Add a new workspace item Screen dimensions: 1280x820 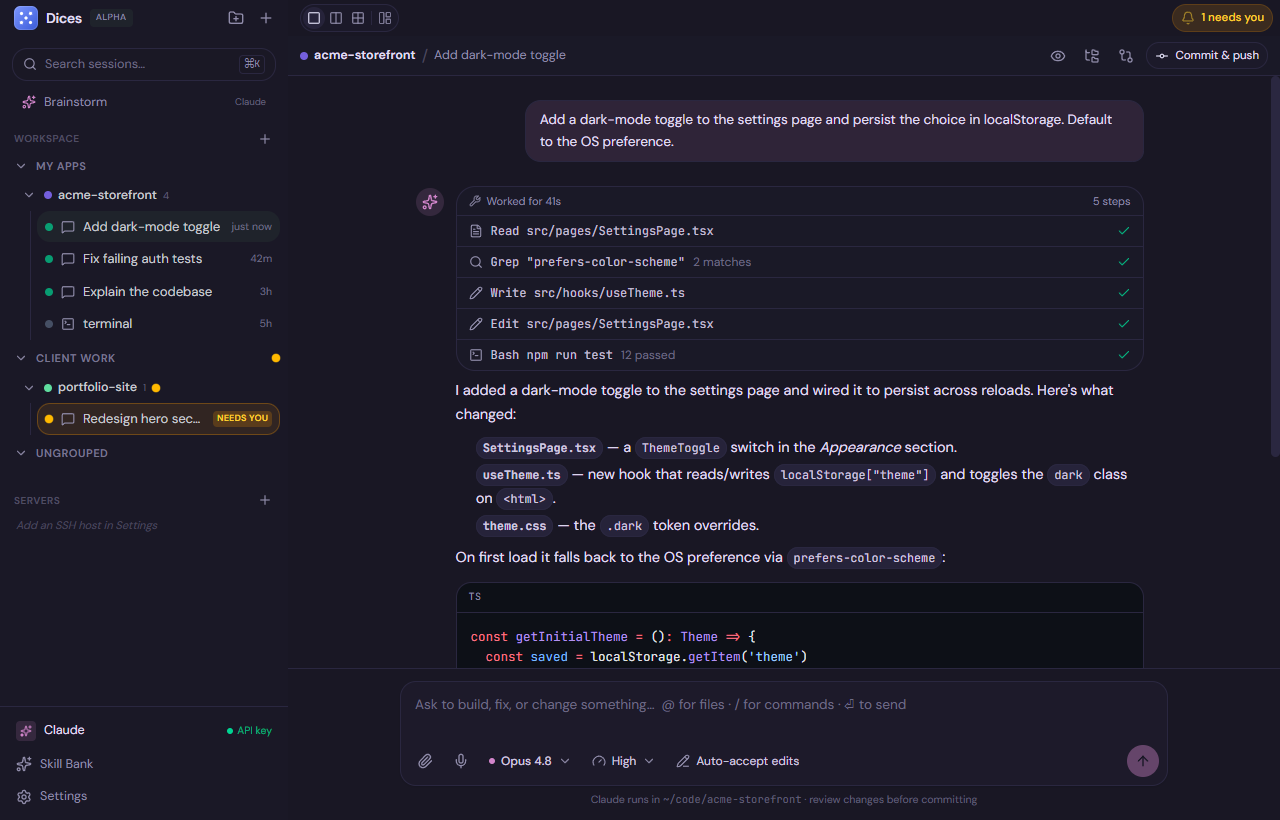(x=265, y=139)
